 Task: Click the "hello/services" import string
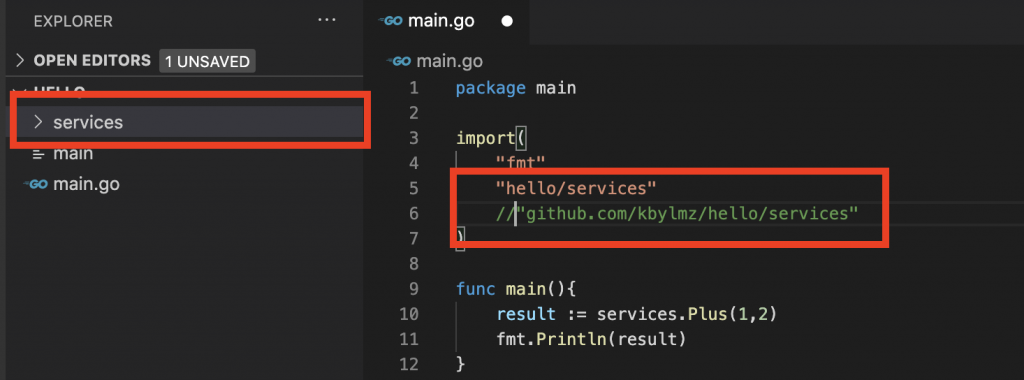575,188
